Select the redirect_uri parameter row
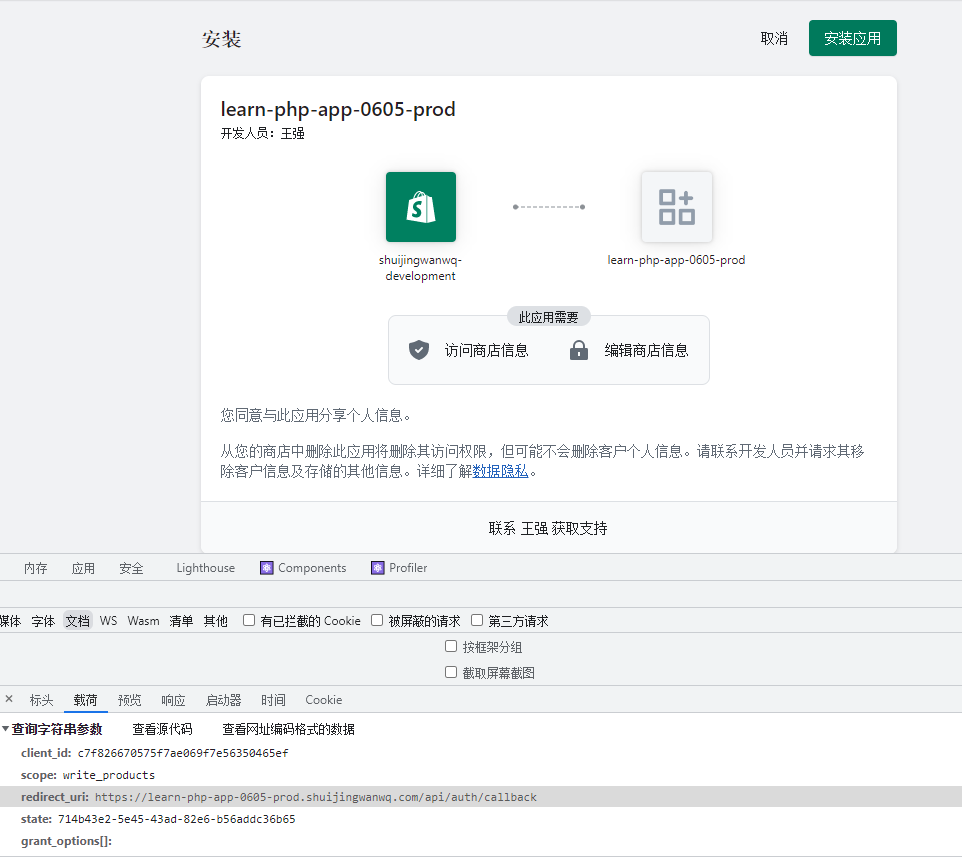 (300, 797)
